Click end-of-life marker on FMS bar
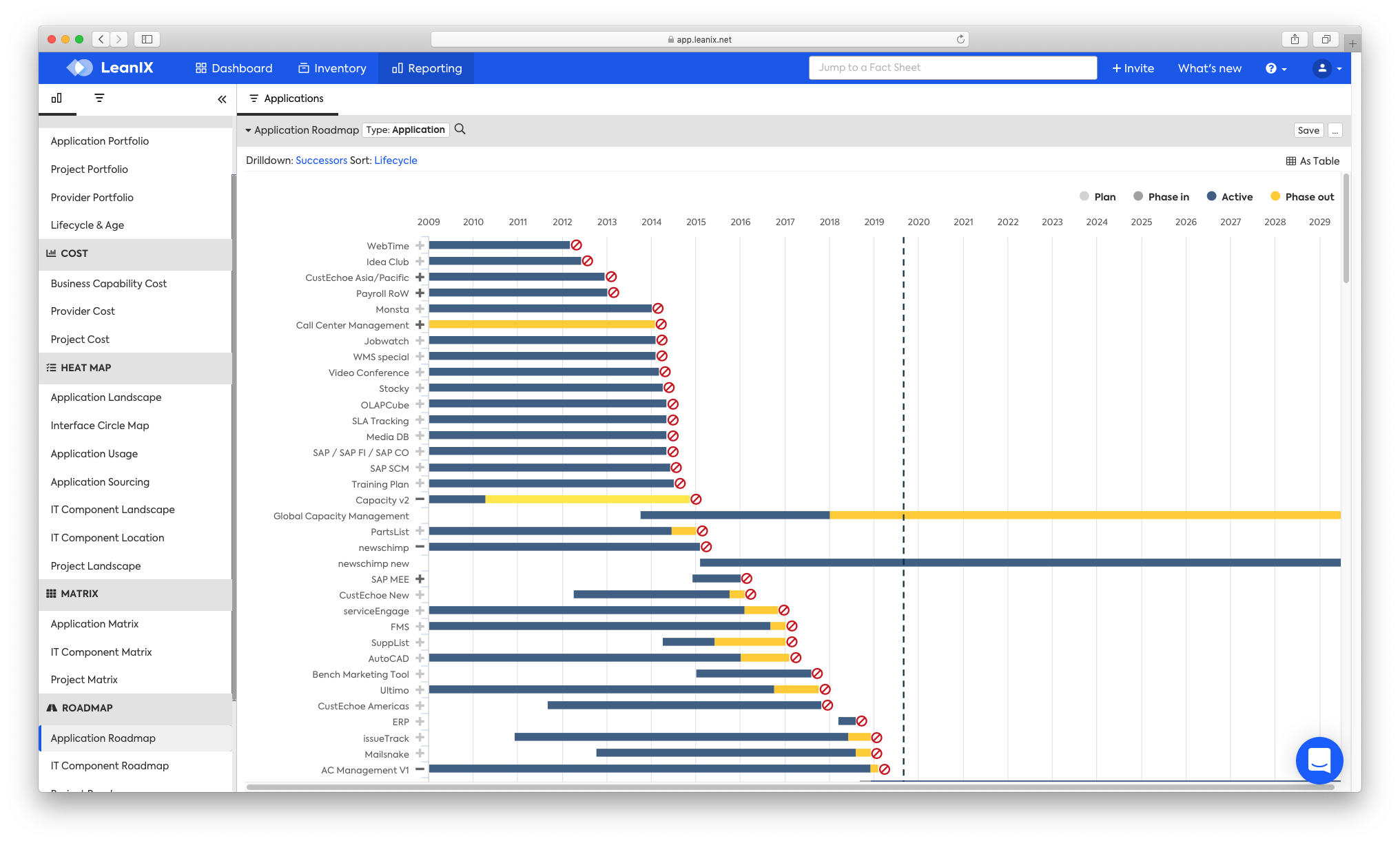 click(x=792, y=626)
